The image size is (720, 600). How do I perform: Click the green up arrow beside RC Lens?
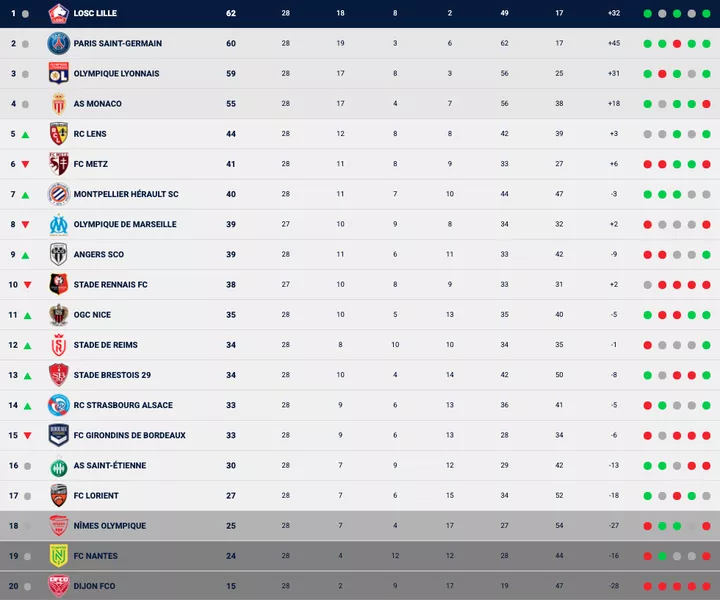click(26, 135)
